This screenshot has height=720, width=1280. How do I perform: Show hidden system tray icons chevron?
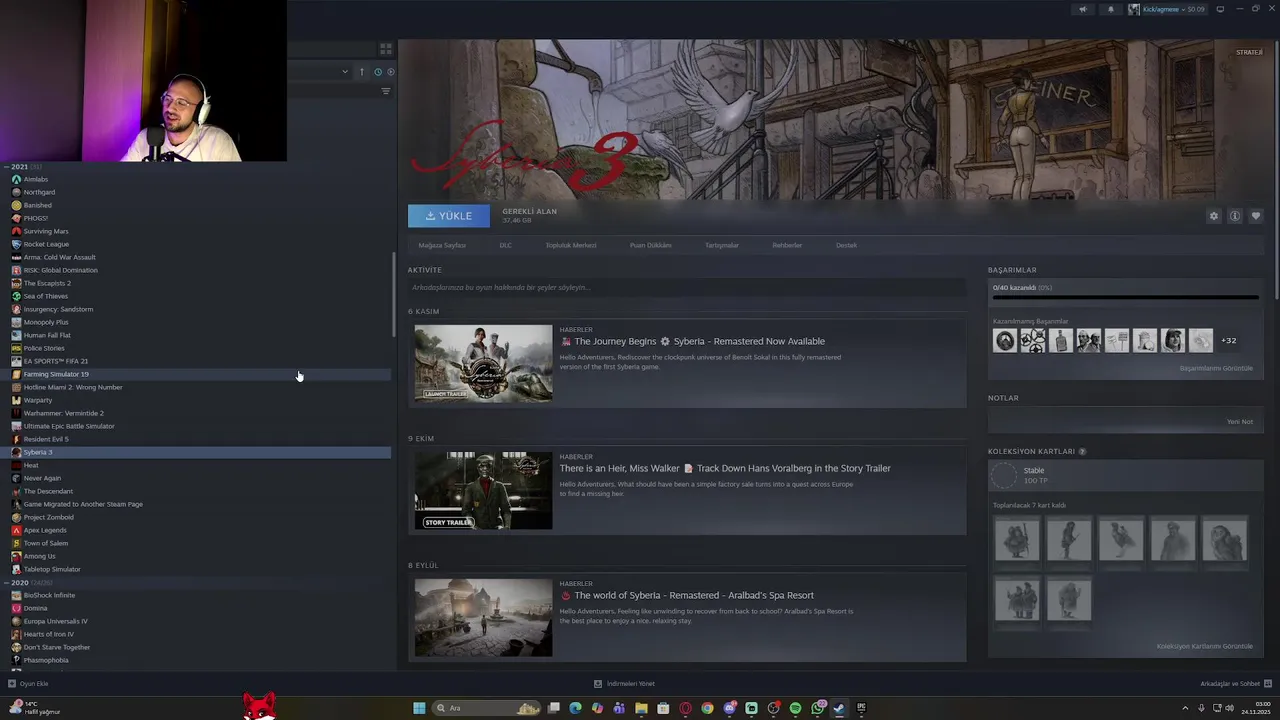[x=1186, y=708]
